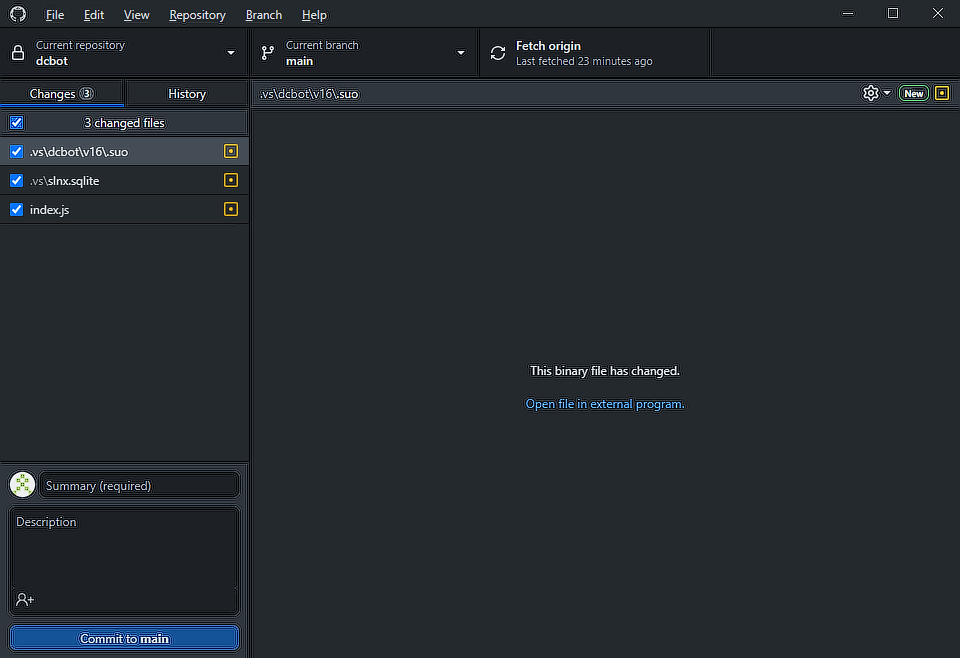Open the Repository menu
Image resolution: width=962 pixels, height=658 pixels.
[x=198, y=15]
